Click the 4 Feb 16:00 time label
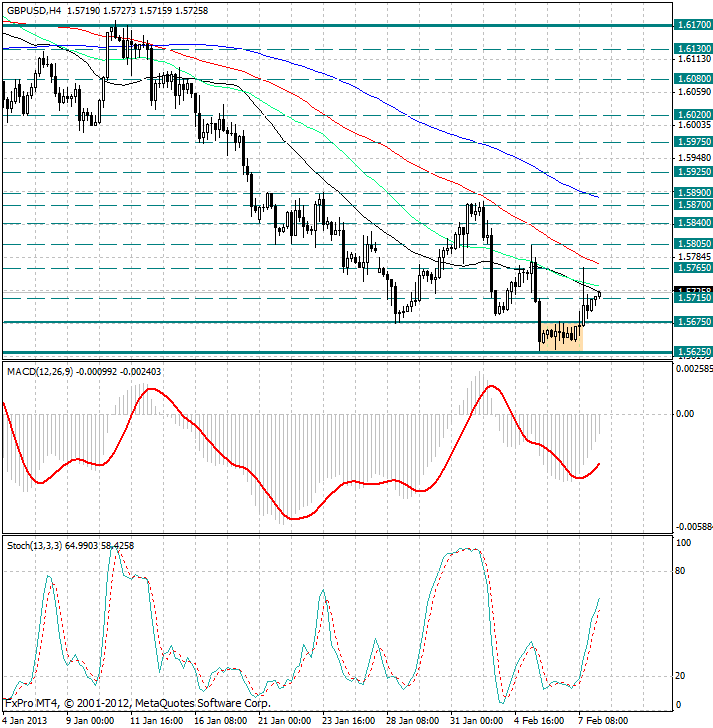Screen dimensions: 713x728 [x=539, y=721]
